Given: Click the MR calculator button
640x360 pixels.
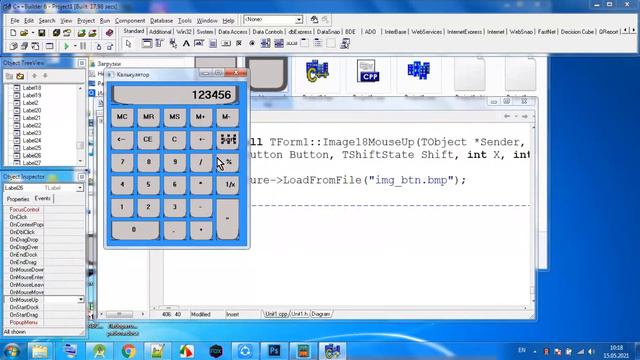Looking at the screenshot, I should [x=149, y=117].
